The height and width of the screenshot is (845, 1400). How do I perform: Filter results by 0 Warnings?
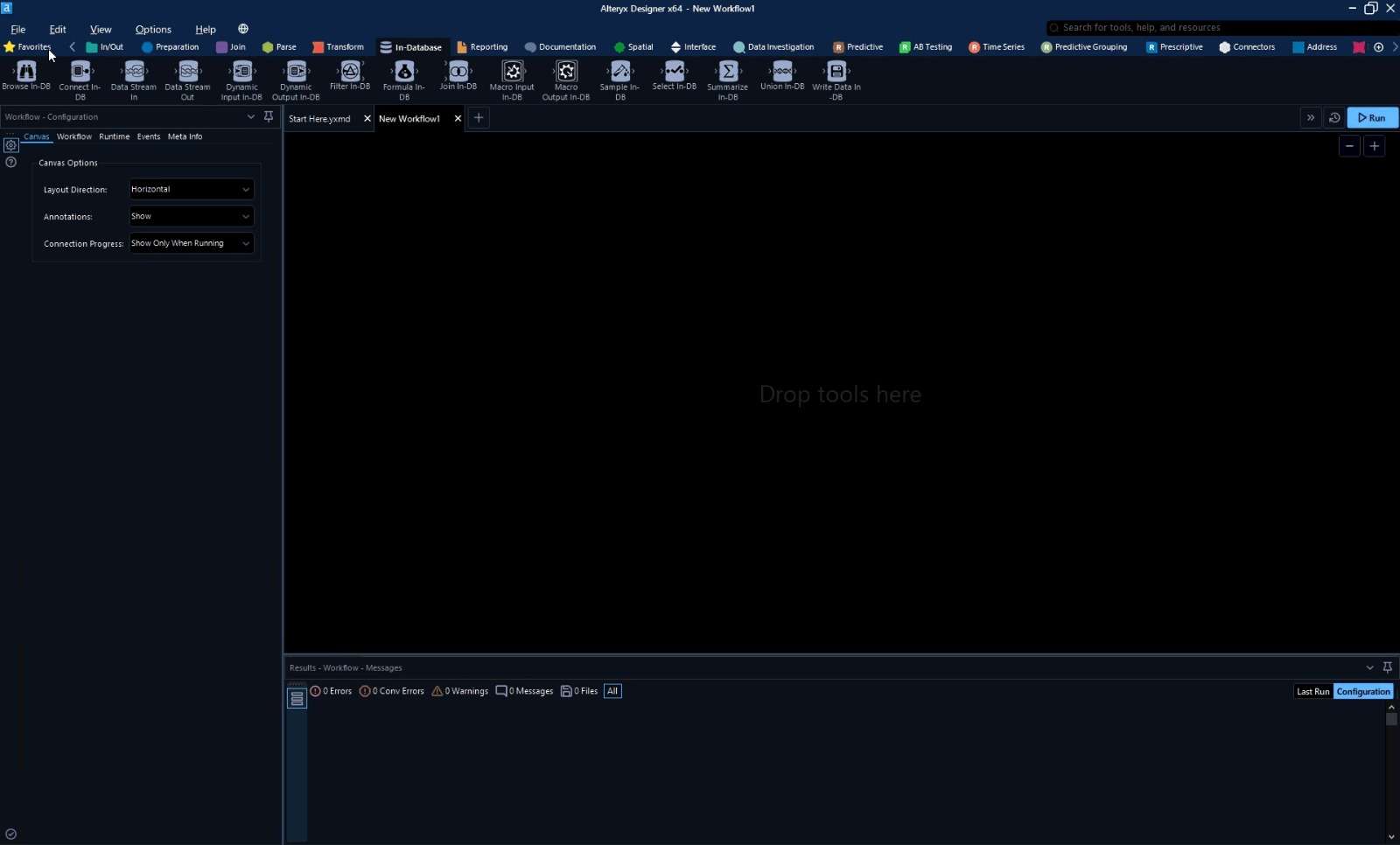[459, 691]
